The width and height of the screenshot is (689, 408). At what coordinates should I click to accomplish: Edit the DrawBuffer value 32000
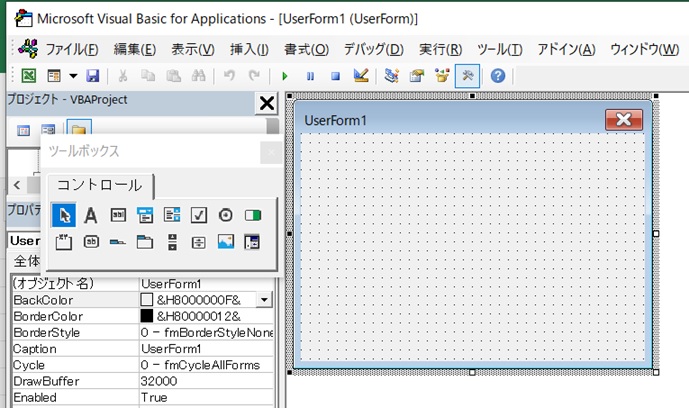[207, 381]
